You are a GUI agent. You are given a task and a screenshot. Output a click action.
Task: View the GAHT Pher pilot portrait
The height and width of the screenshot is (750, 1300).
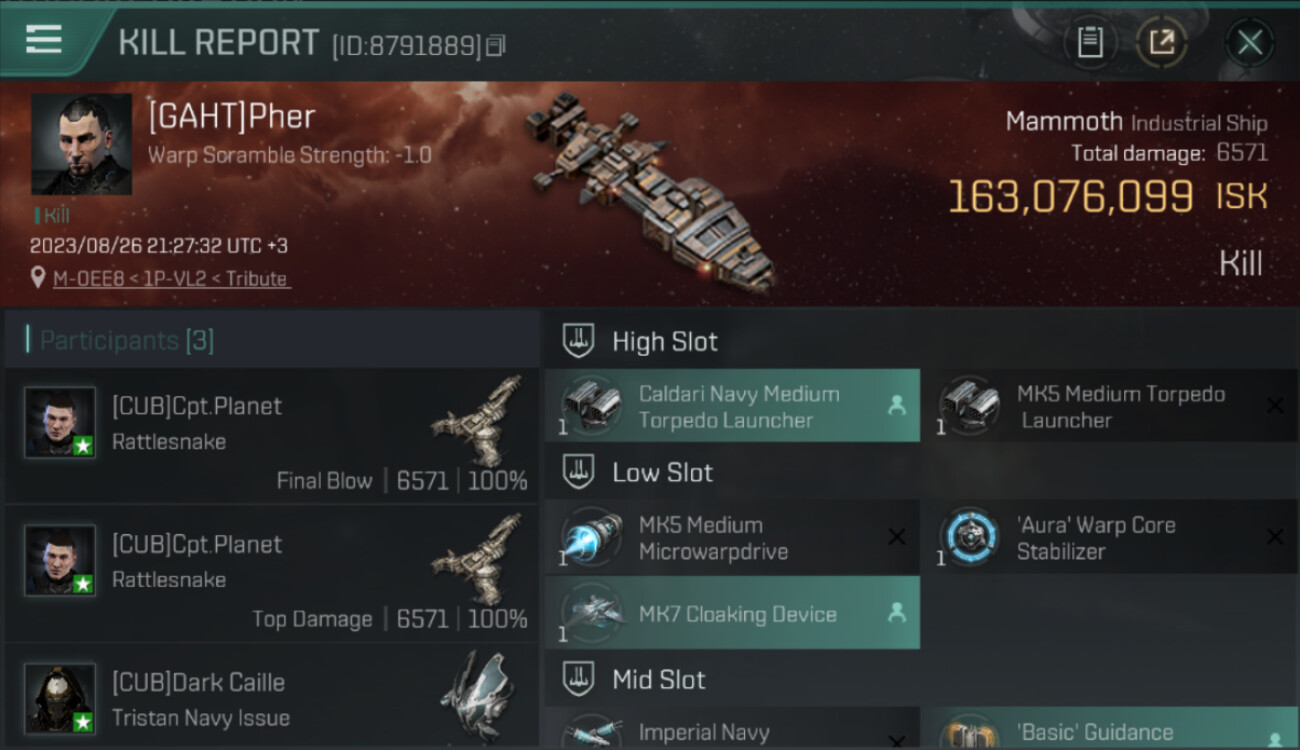point(81,144)
